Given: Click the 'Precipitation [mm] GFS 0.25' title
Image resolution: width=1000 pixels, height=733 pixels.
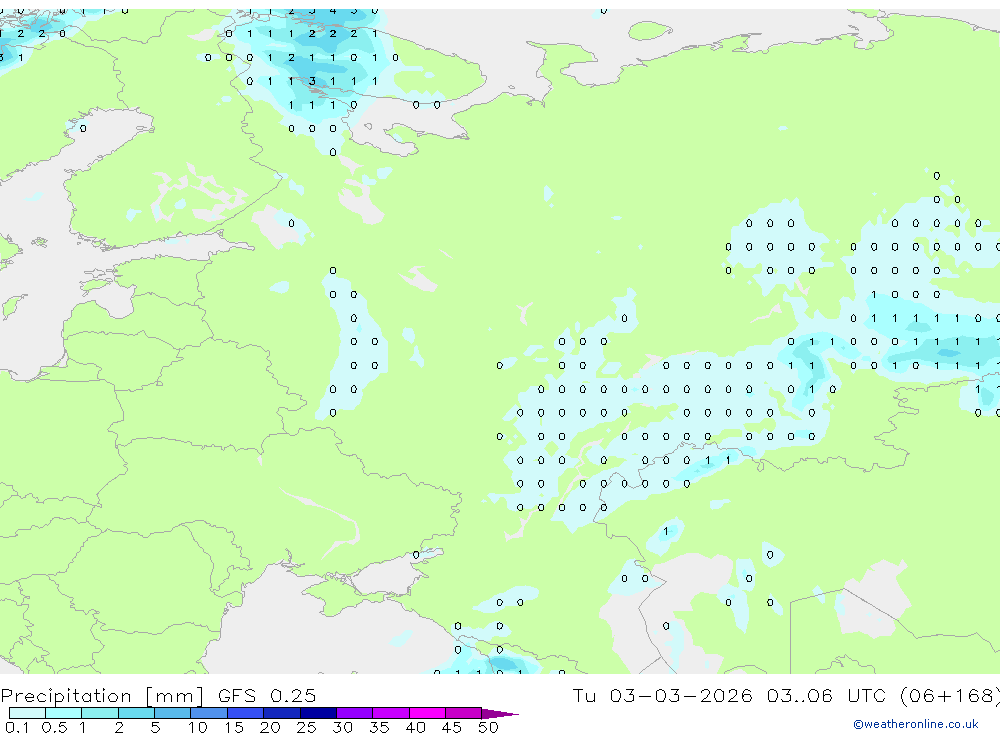Looking at the screenshot, I should pyautogui.click(x=158, y=695).
